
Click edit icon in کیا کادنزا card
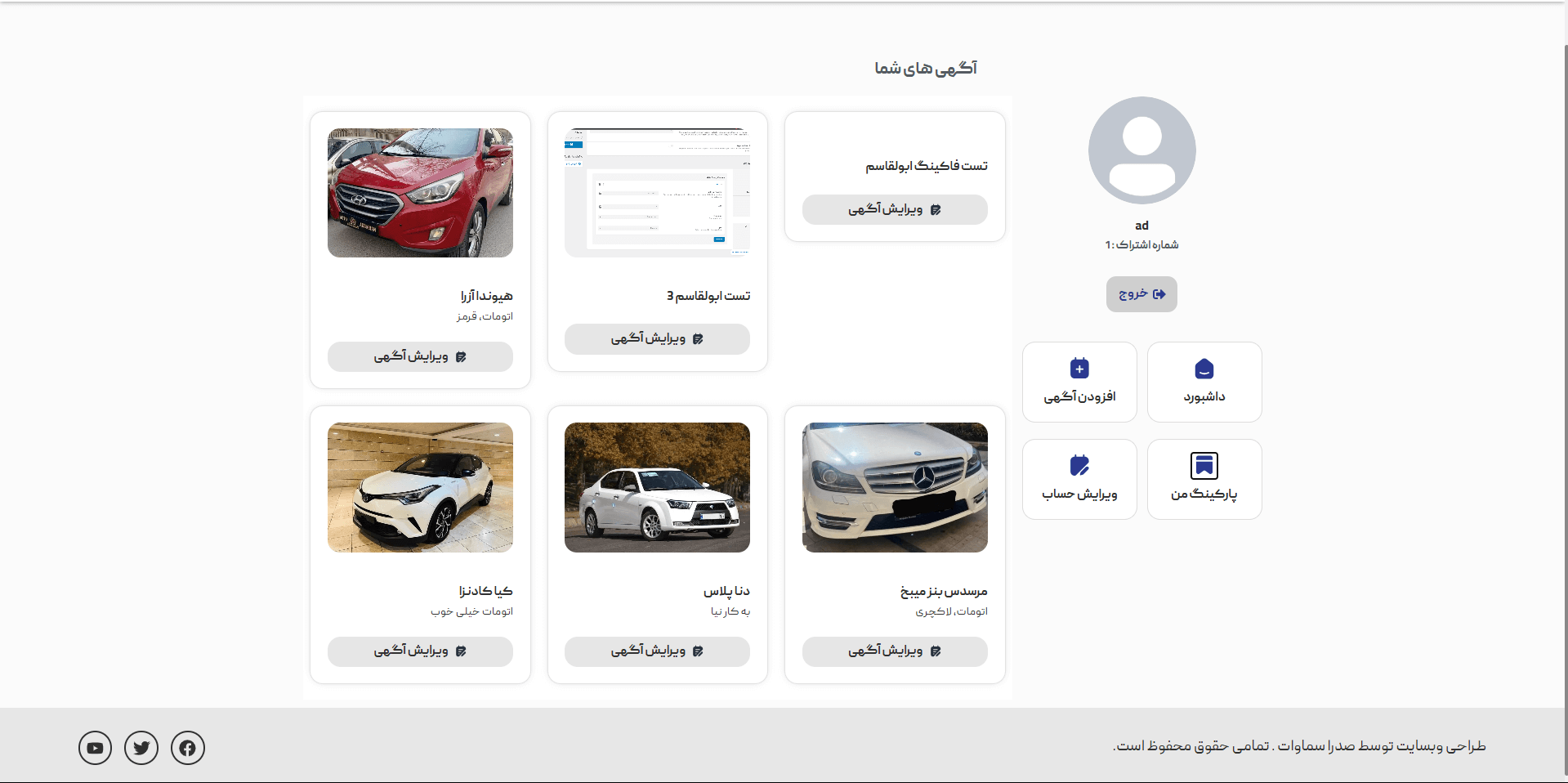(461, 651)
